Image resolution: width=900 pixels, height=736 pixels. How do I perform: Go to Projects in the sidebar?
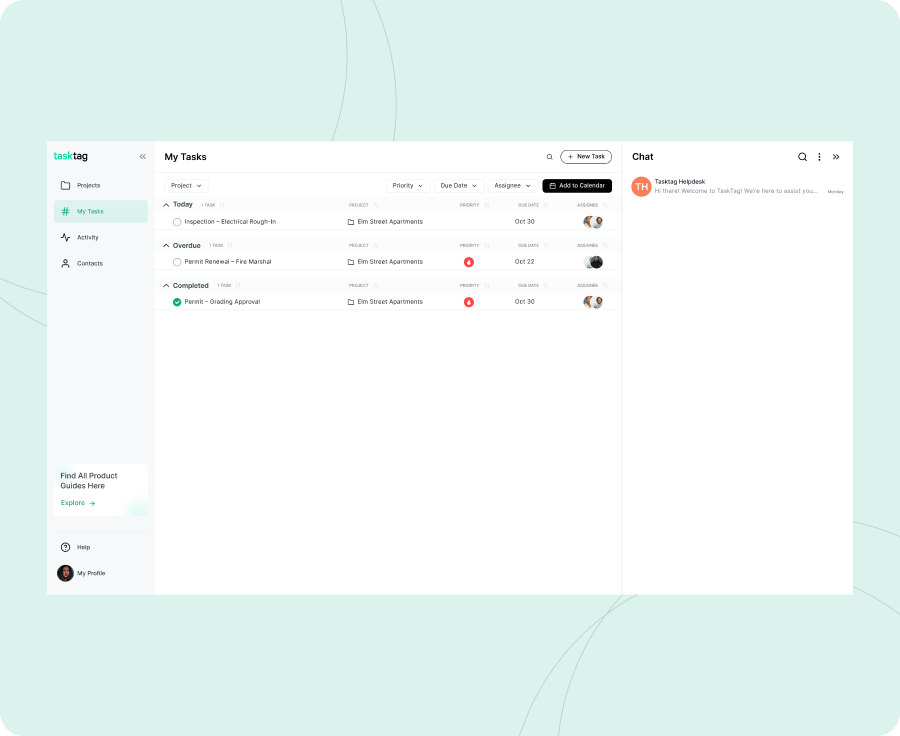(88, 185)
